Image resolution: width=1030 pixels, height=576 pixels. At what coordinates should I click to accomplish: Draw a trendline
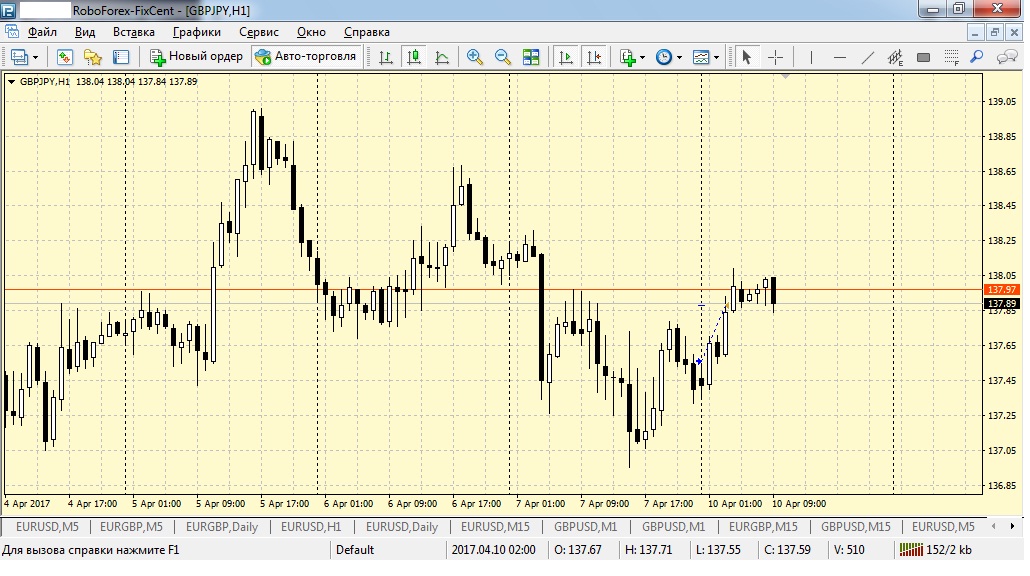(868, 57)
